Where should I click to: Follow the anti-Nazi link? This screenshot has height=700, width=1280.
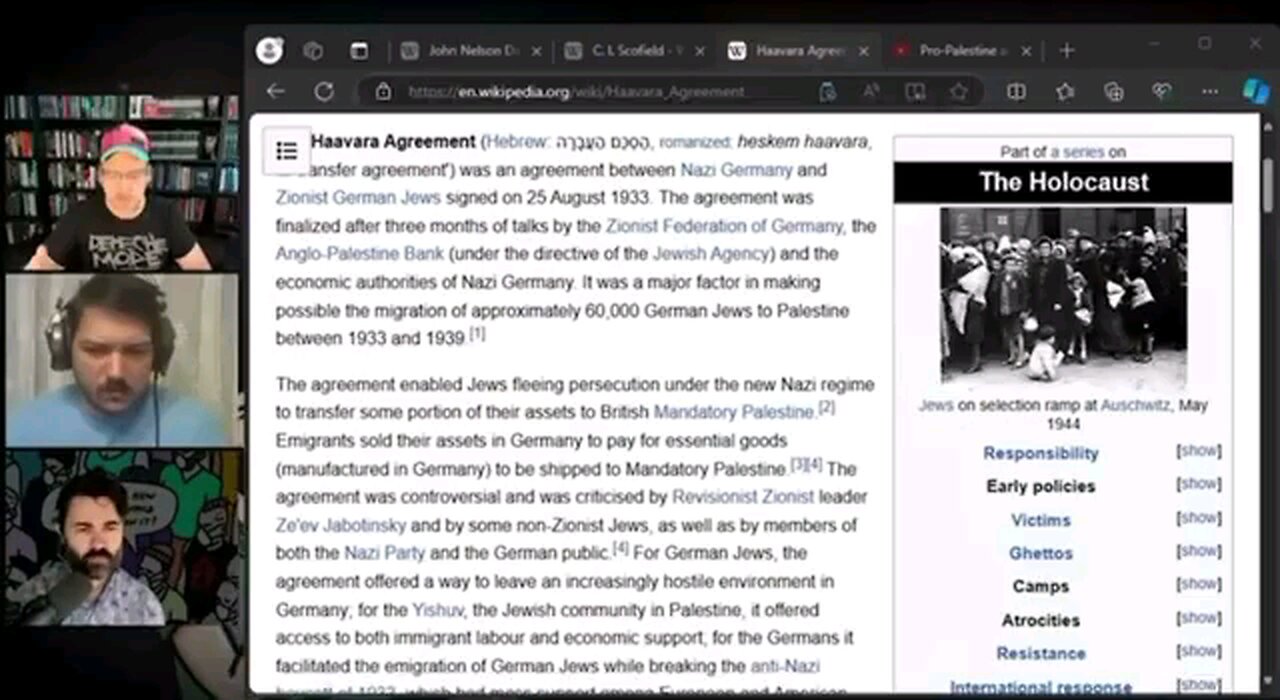click(x=783, y=666)
